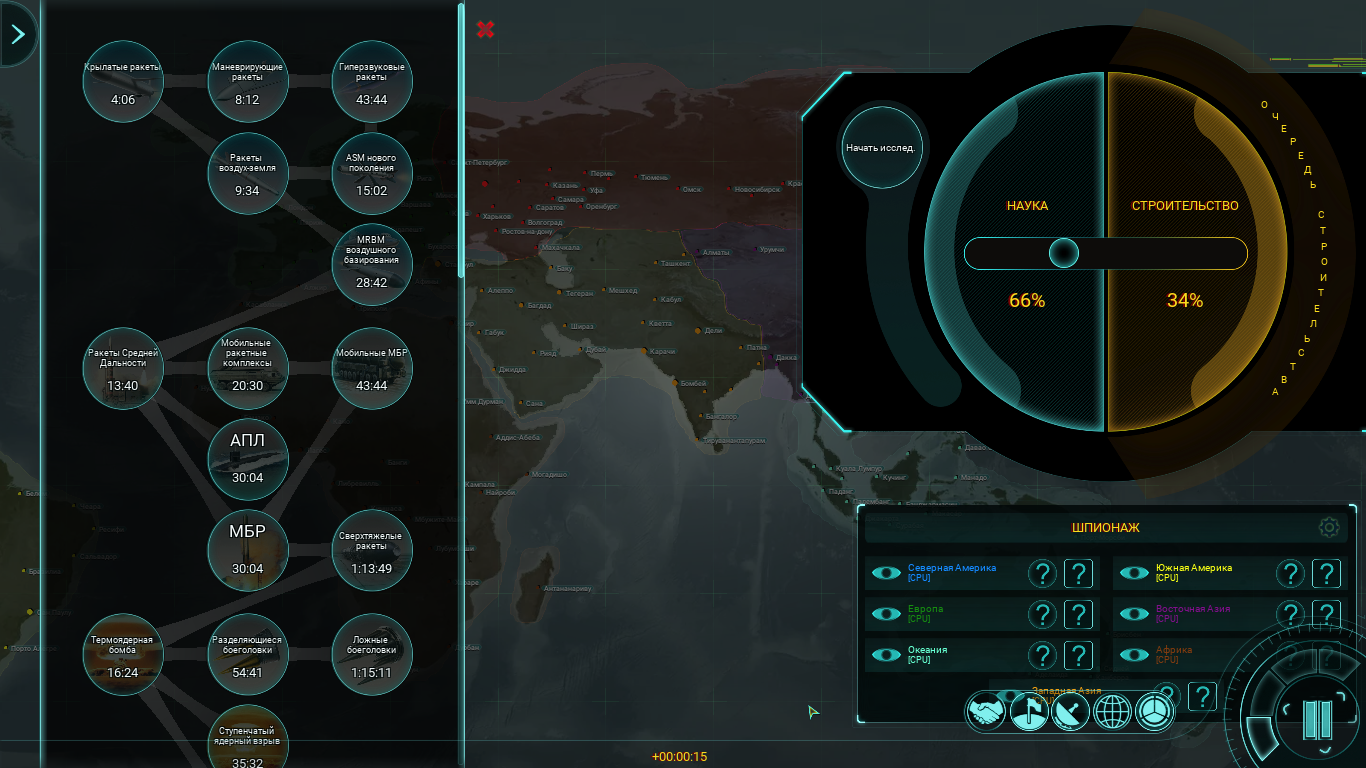
Task: Select the Гиперзвуковые ракеты research node
Action: pyautogui.click(x=372, y=82)
